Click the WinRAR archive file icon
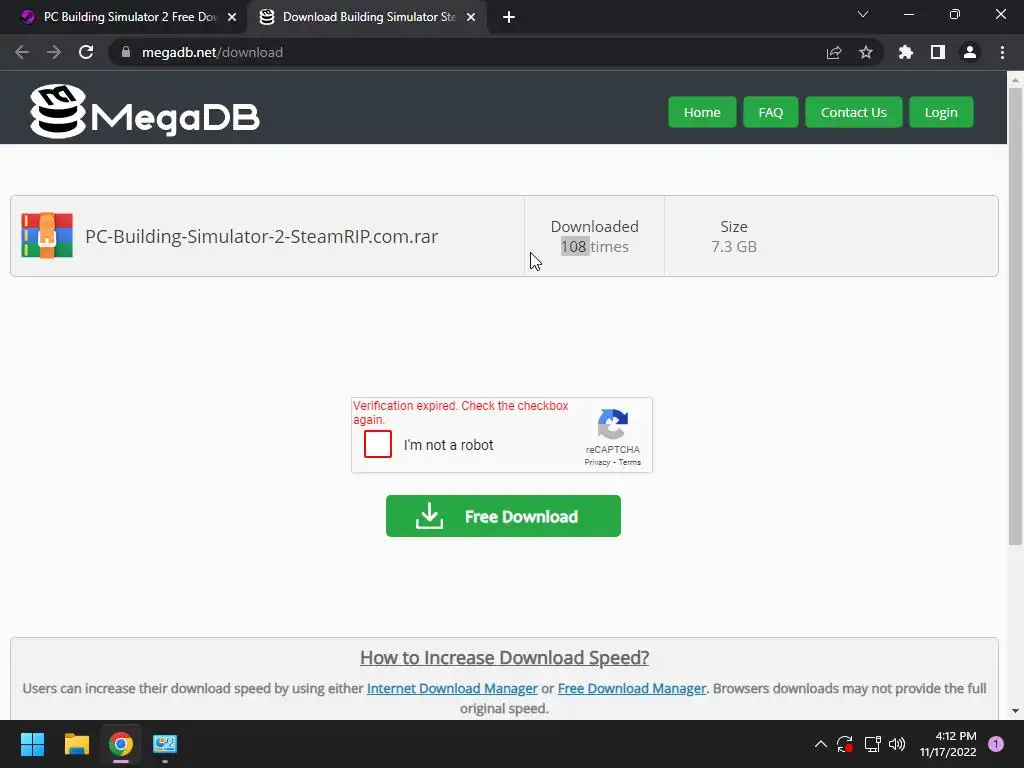 (47, 236)
